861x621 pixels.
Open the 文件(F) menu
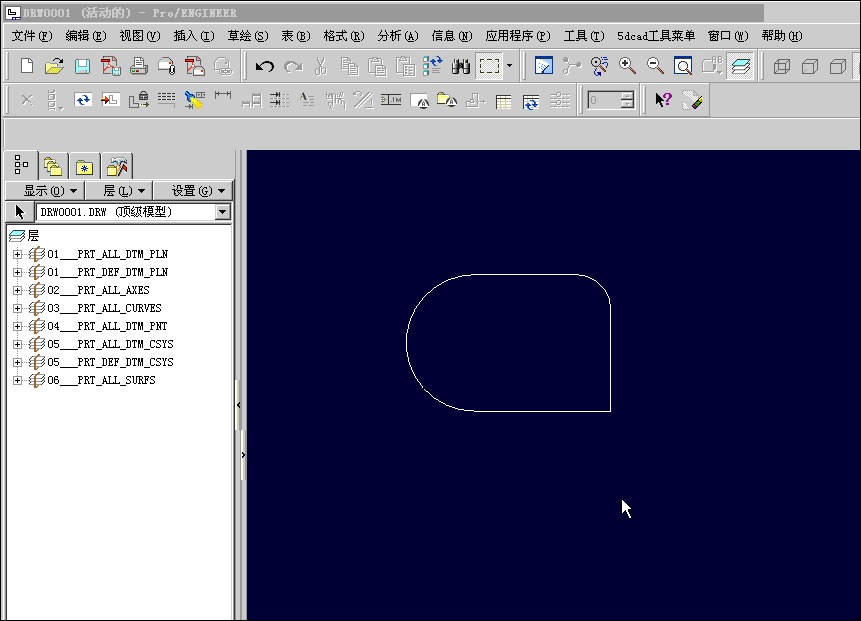click(x=32, y=36)
